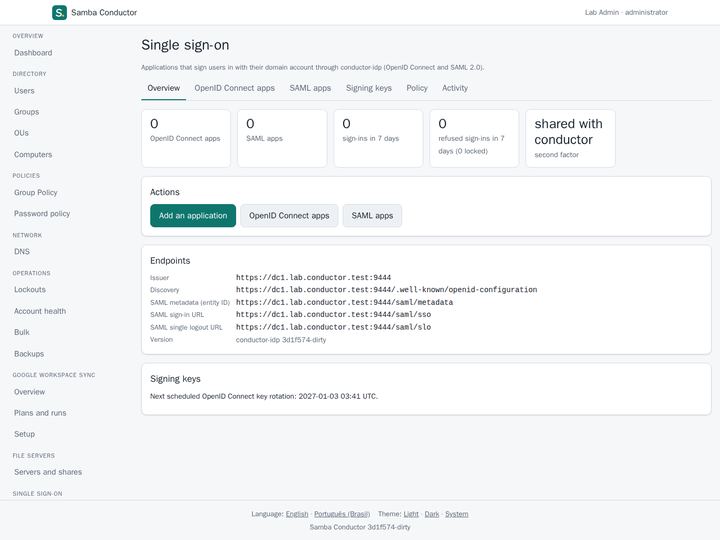Switch to the Activity tab
Viewport: 720px width, 540px height.
tap(455, 88)
